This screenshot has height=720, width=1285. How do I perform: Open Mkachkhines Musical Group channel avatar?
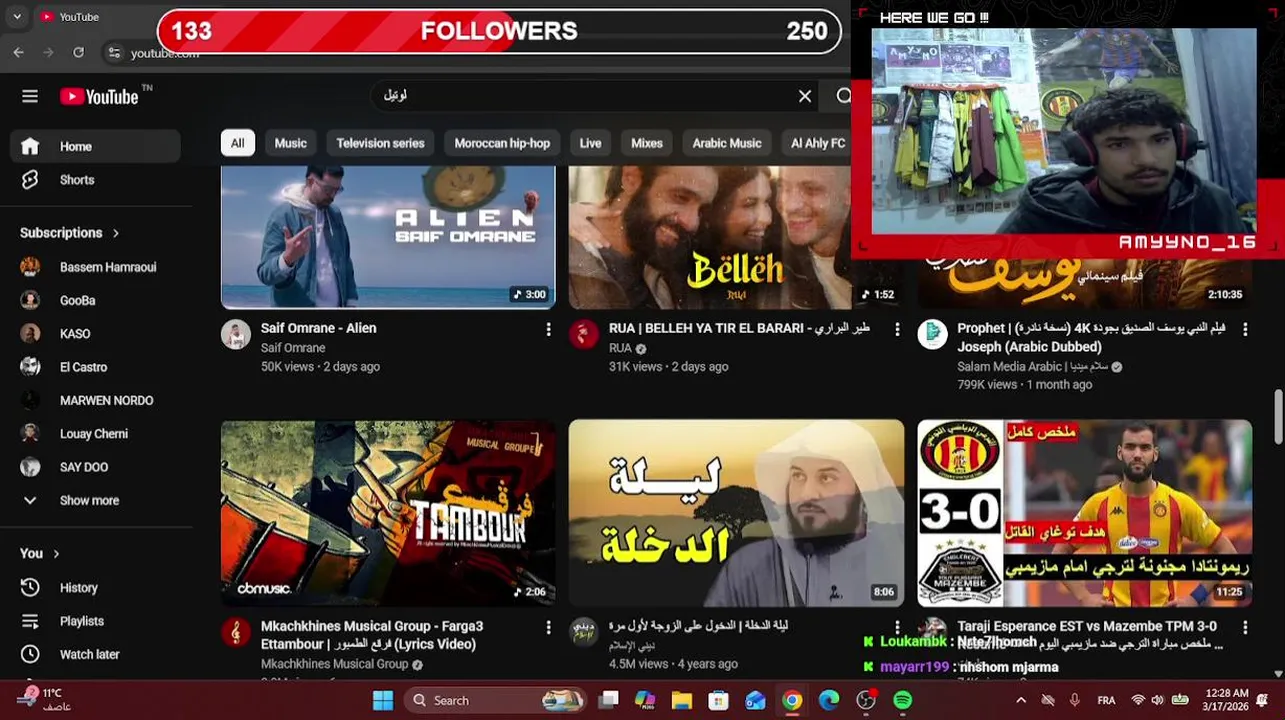point(236,632)
